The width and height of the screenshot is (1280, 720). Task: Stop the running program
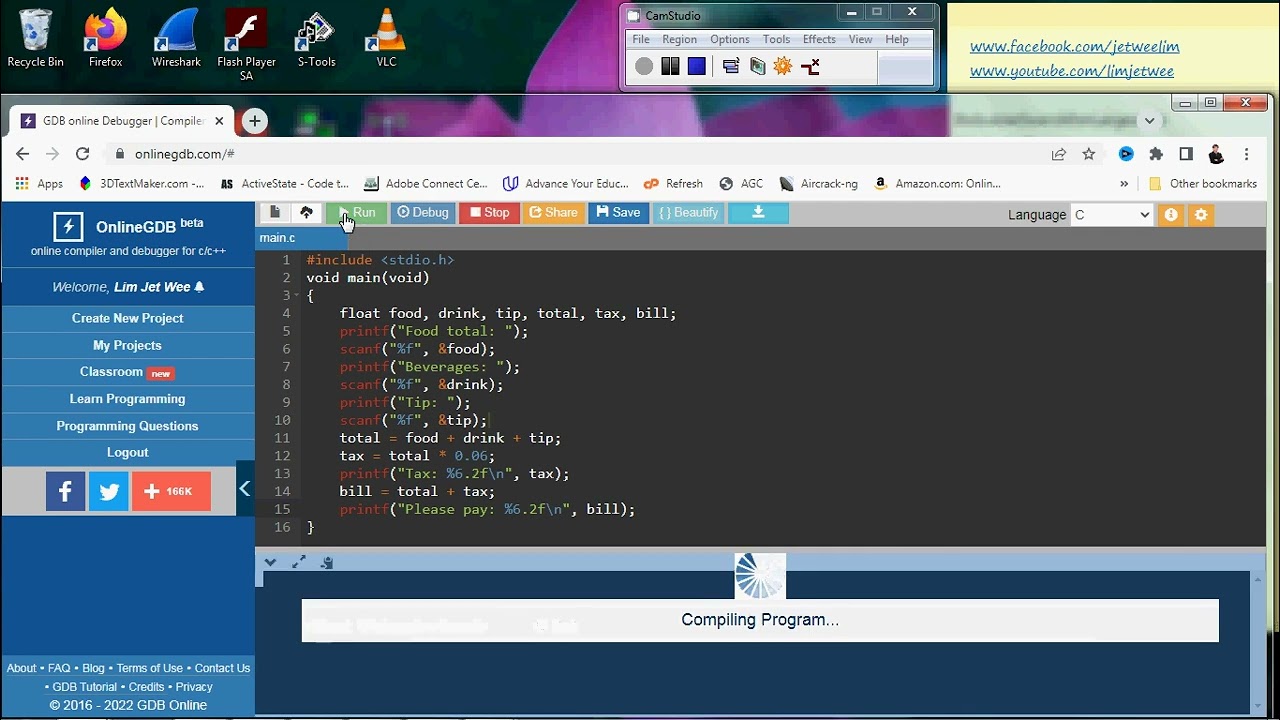tap(490, 212)
